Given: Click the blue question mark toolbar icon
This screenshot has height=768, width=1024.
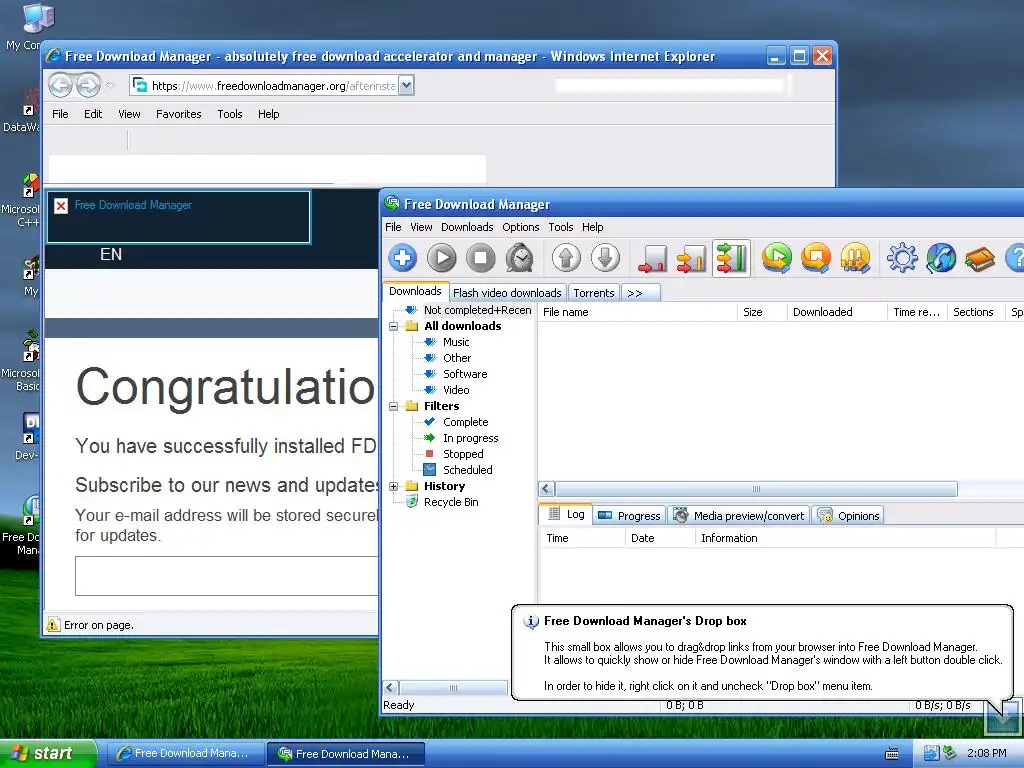Looking at the screenshot, I should tap(1014, 258).
